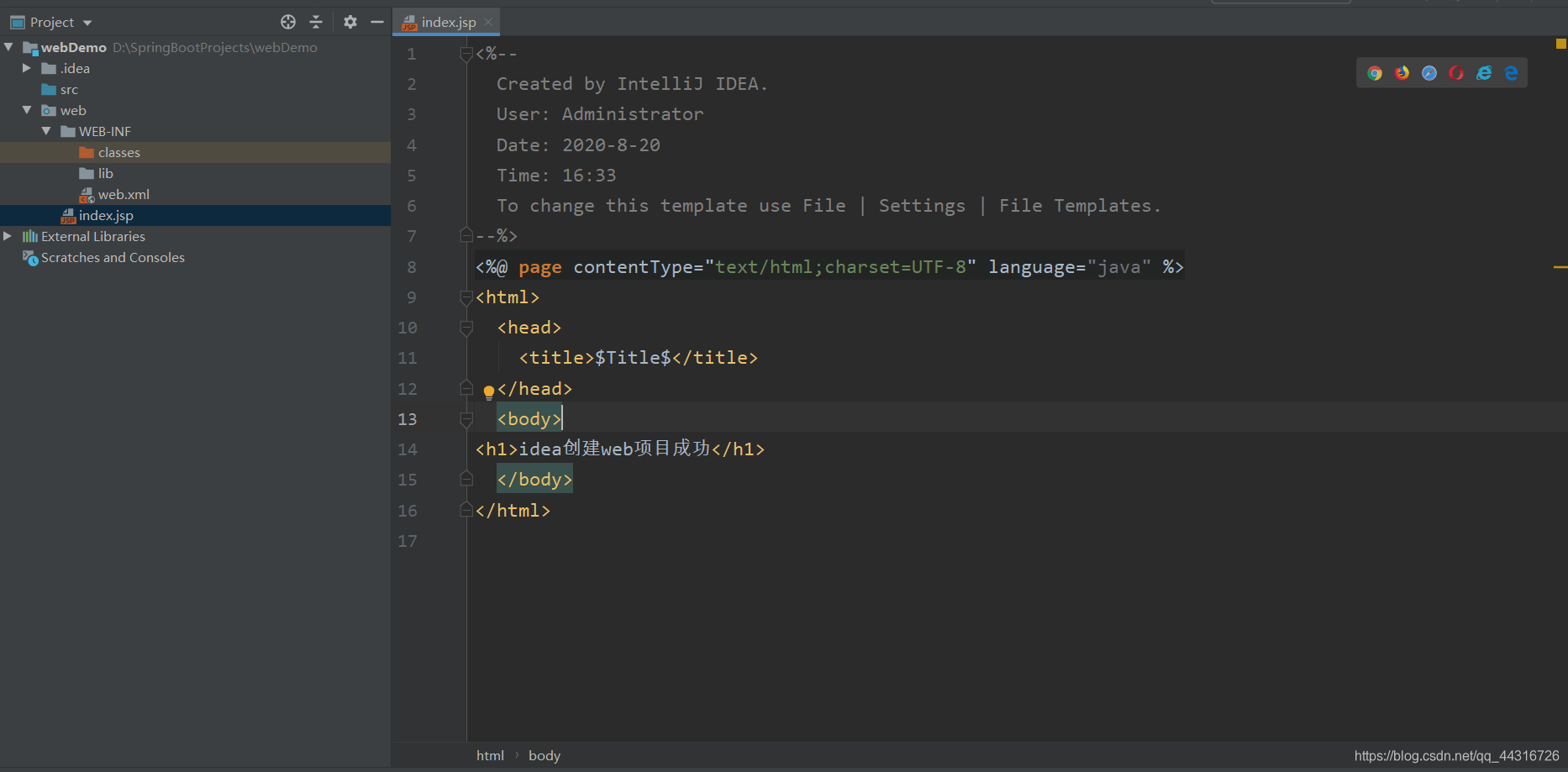Open Project panel settings gear
Image resolution: width=1568 pixels, height=772 pixels.
(350, 22)
